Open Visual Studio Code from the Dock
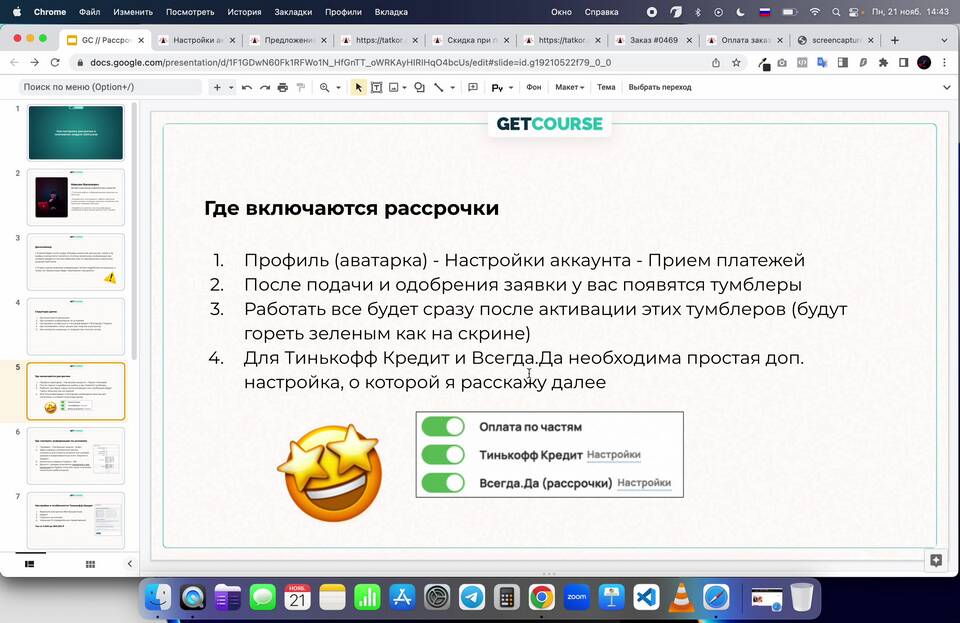The width and height of the screenshot is (960, 623). pos(646,597)
